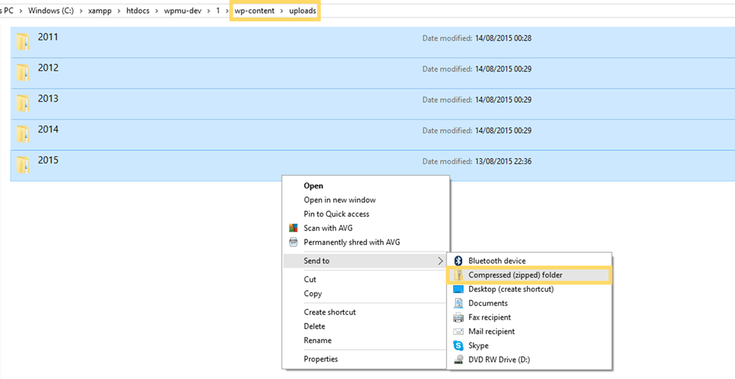Click the Bluetooth device icon
This screenshot has height=379, width=735.
click(x=458, y=261)
